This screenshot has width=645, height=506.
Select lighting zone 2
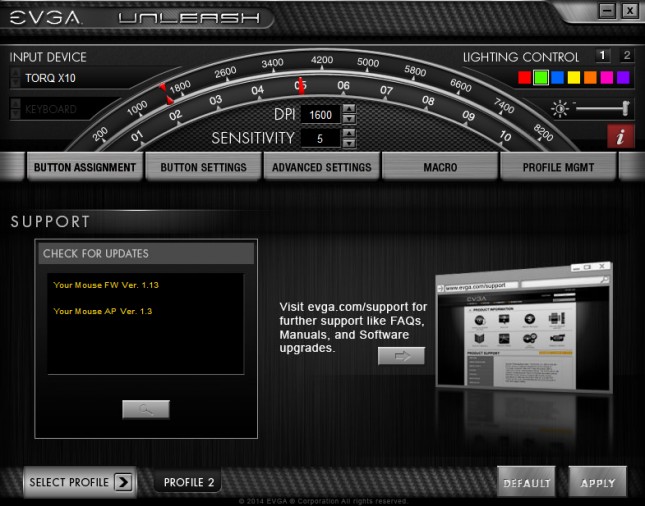coord(626,56)
